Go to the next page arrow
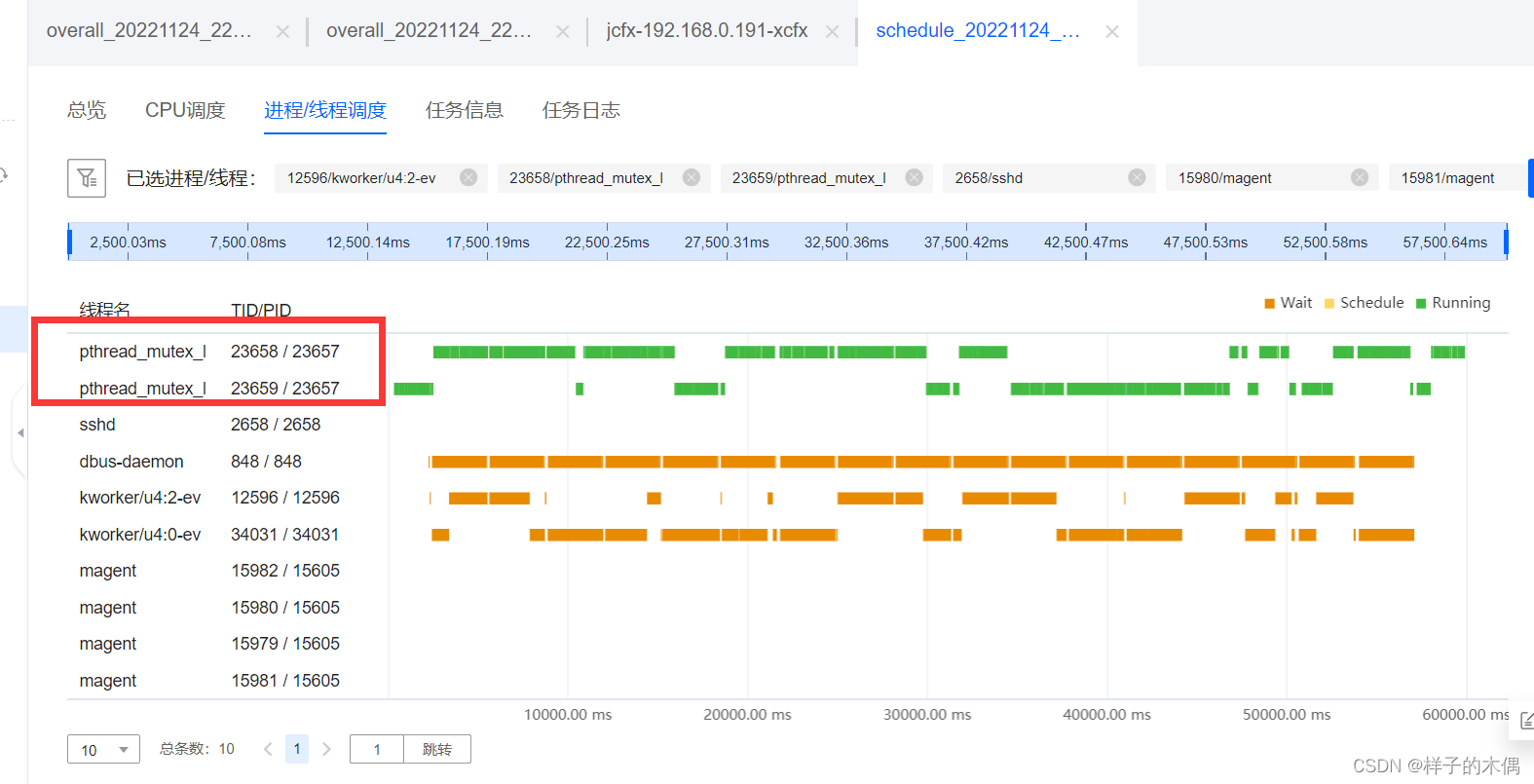The height and width of the screenshot is (784, 1534). (326, 749)
